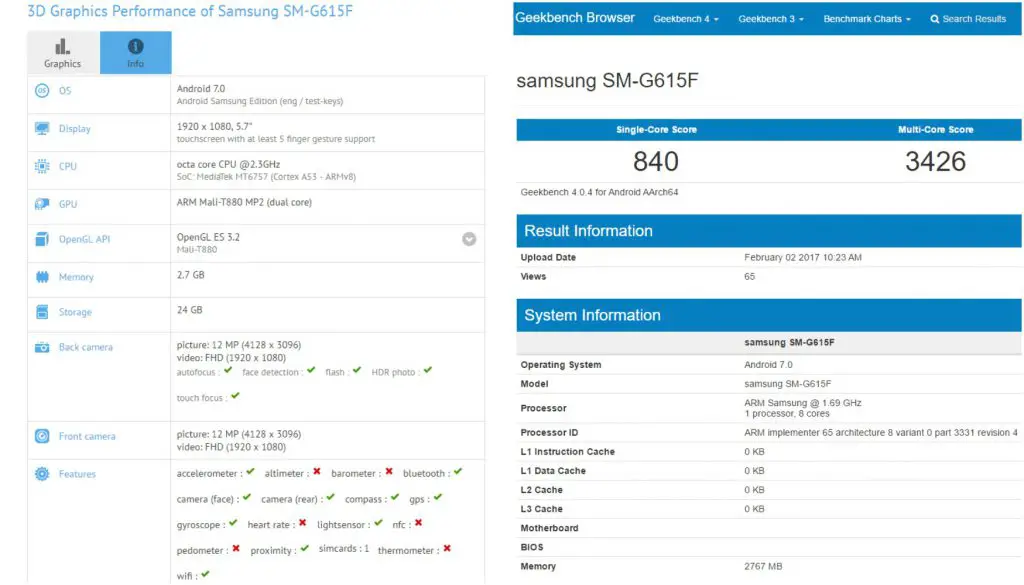Click the gyroscope check mark
Image resolution: width=1024 pixels, height=585 pixels.
point(233,523)
